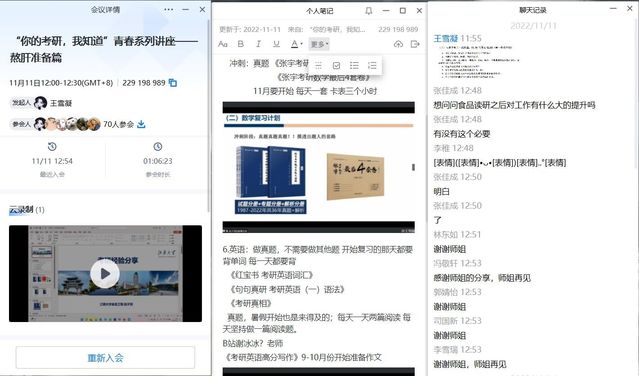
Task: Export the personal note
Action: click(415, 44)
